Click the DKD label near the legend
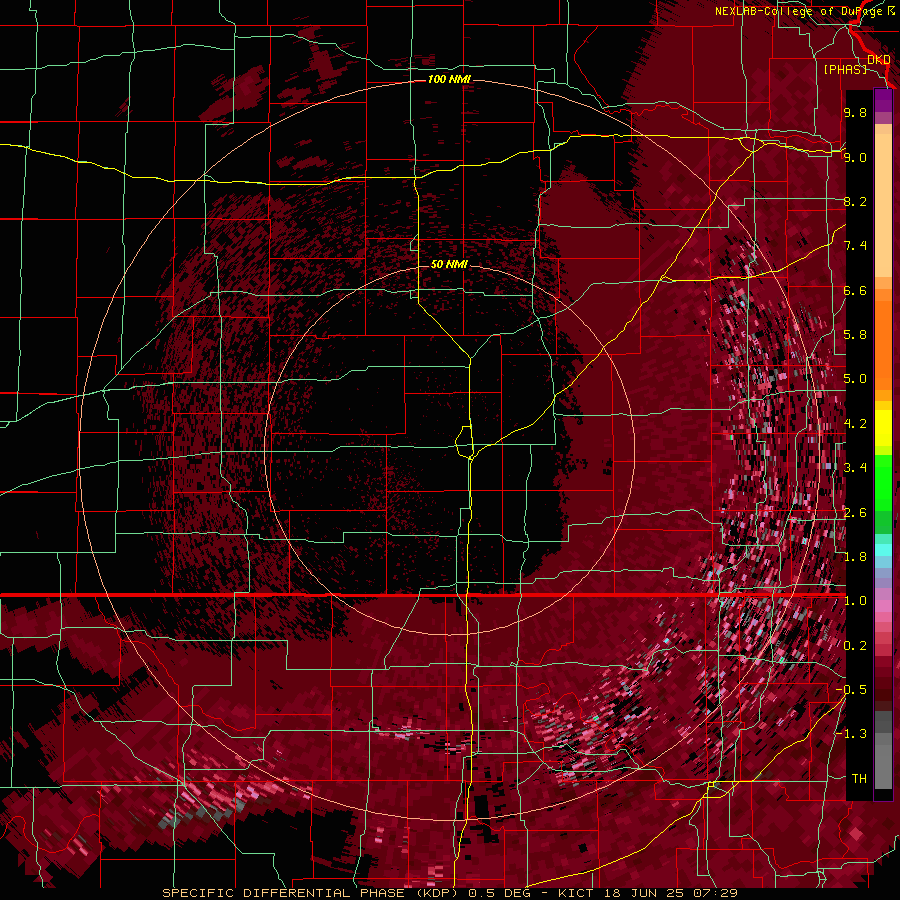This screenshot has height=900, width=900. click(879, 59)
